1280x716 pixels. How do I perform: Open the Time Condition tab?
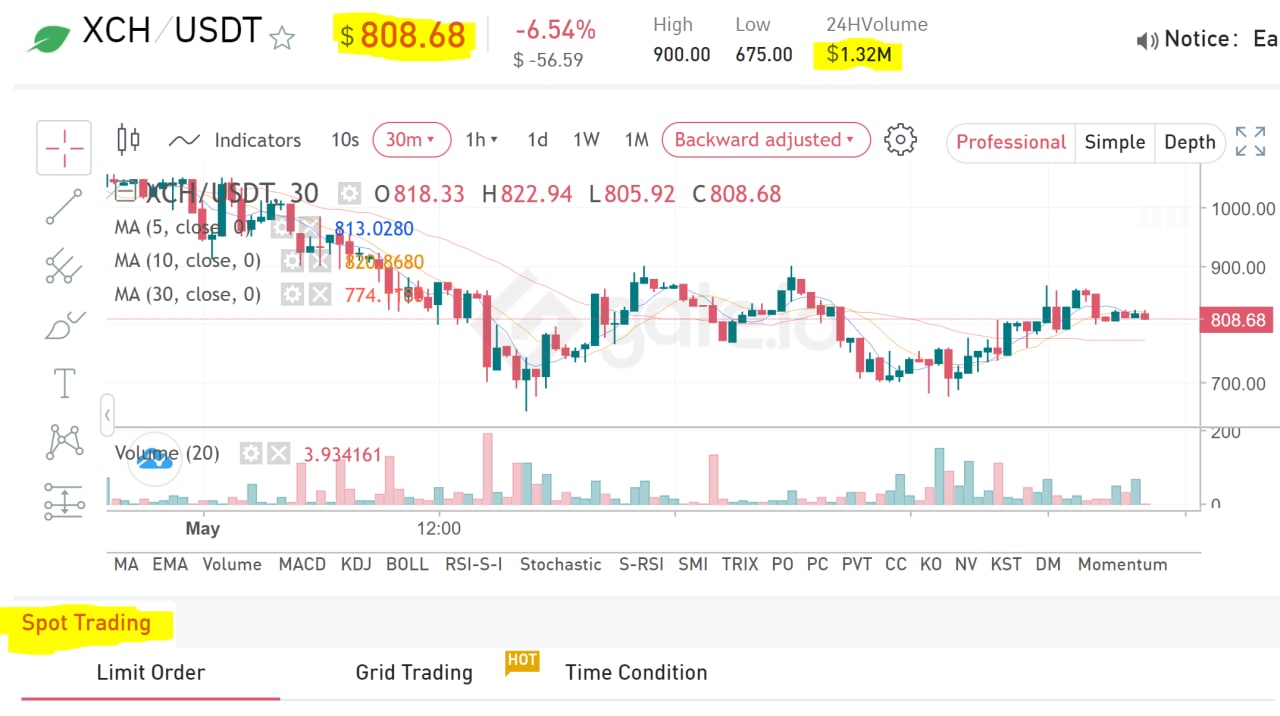point(636,672)
